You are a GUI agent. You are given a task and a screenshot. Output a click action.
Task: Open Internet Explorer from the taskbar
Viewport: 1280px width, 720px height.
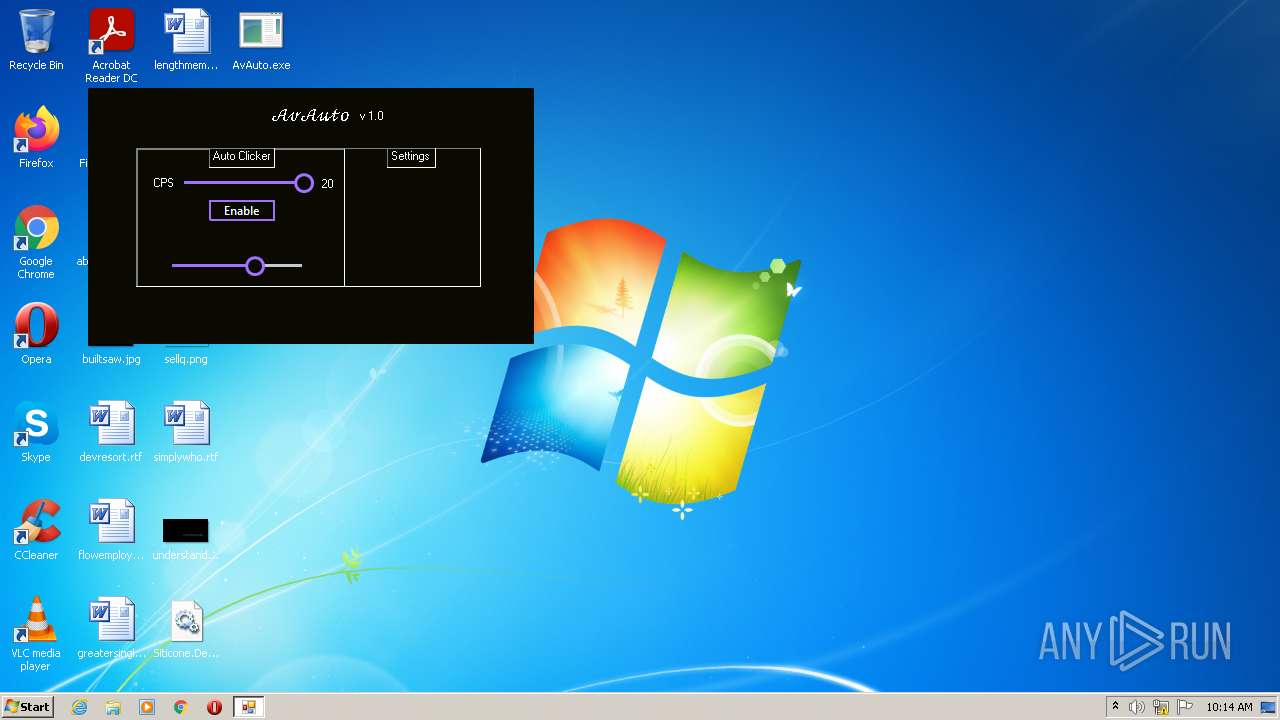pyautogui.click(x=79, y=707)
